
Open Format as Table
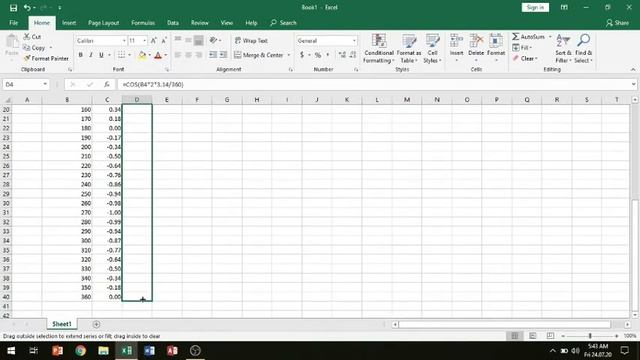point(409,49)
